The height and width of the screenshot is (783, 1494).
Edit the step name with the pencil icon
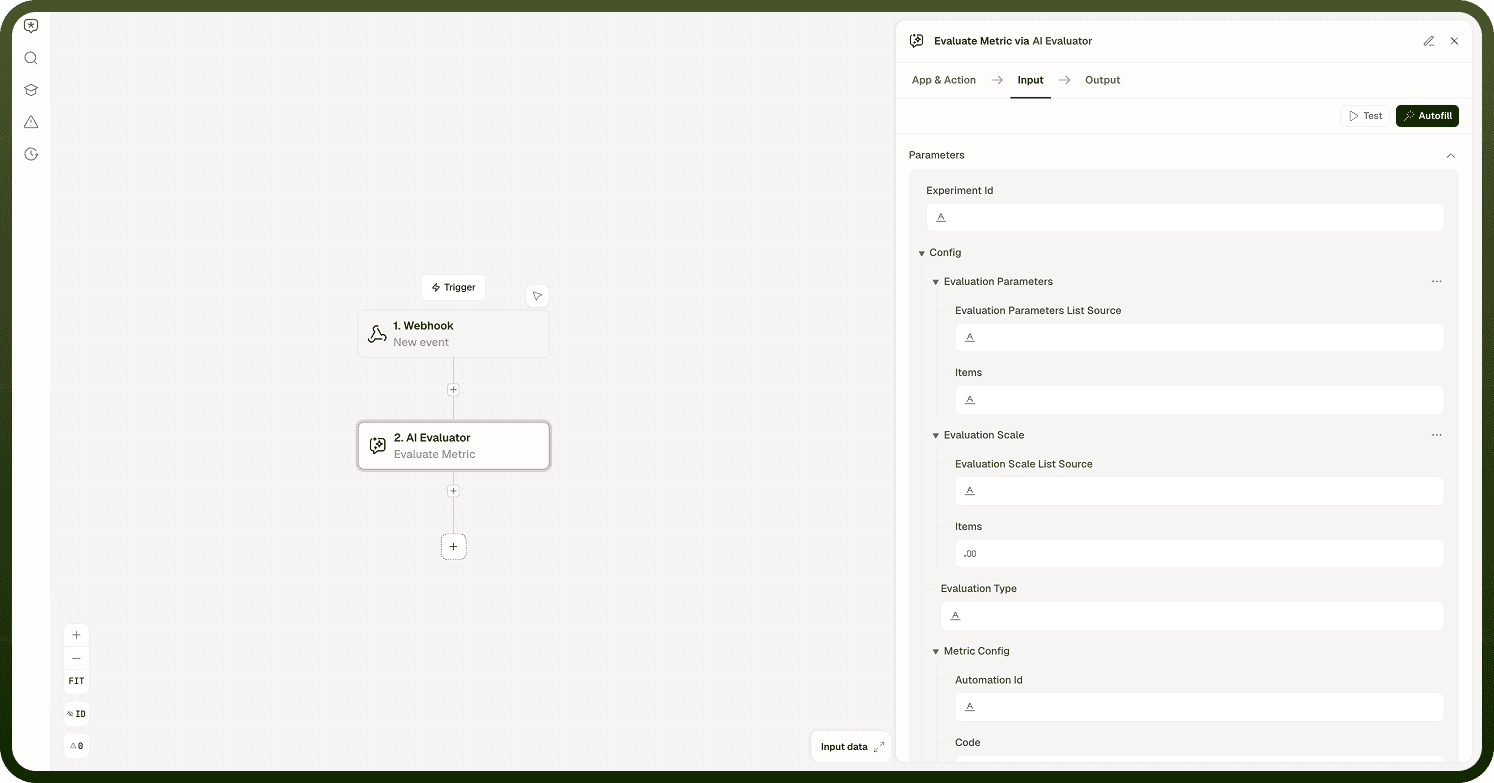tap(1429, 41)
